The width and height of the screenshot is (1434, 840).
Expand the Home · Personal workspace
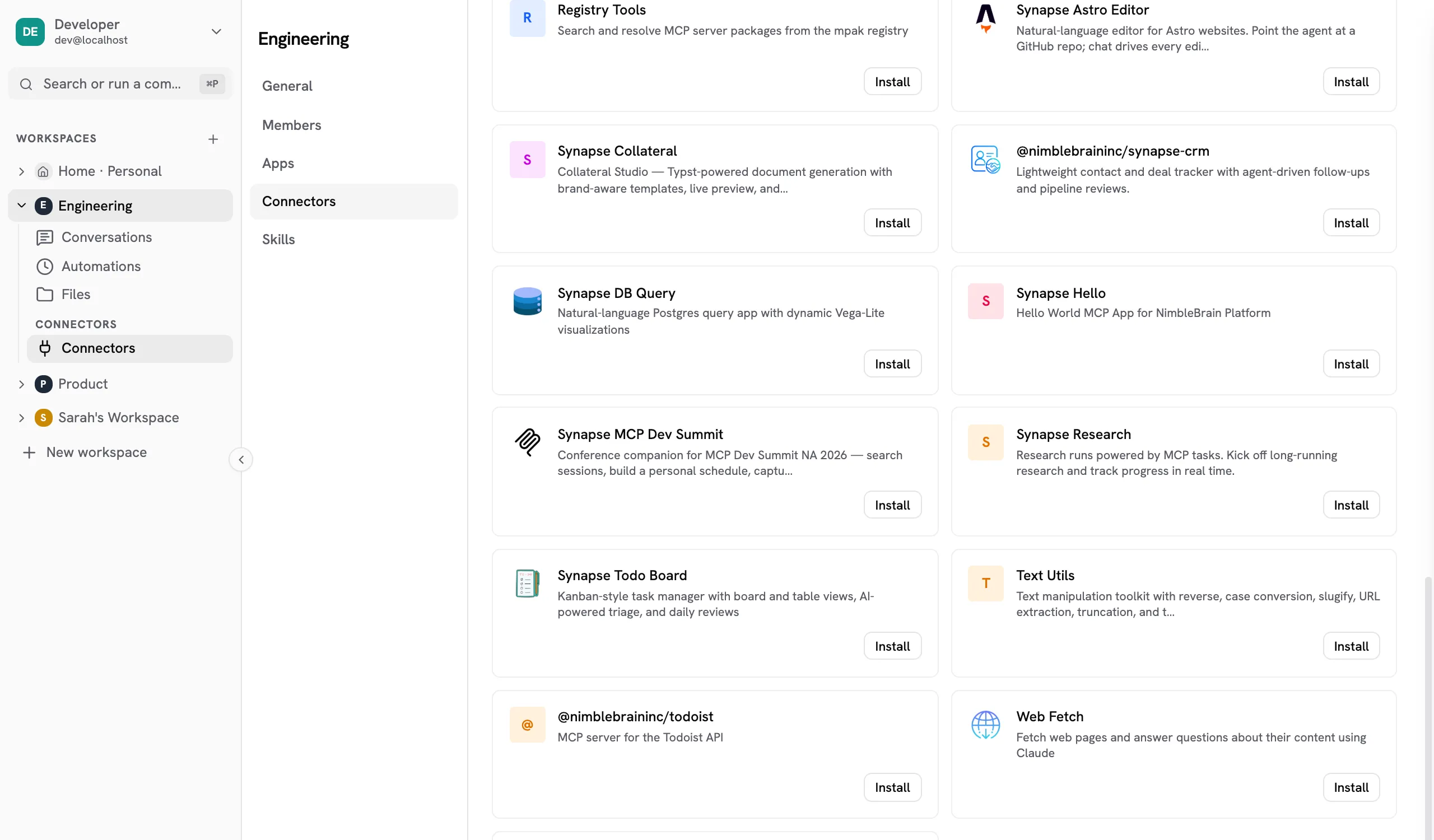(22, 171)
